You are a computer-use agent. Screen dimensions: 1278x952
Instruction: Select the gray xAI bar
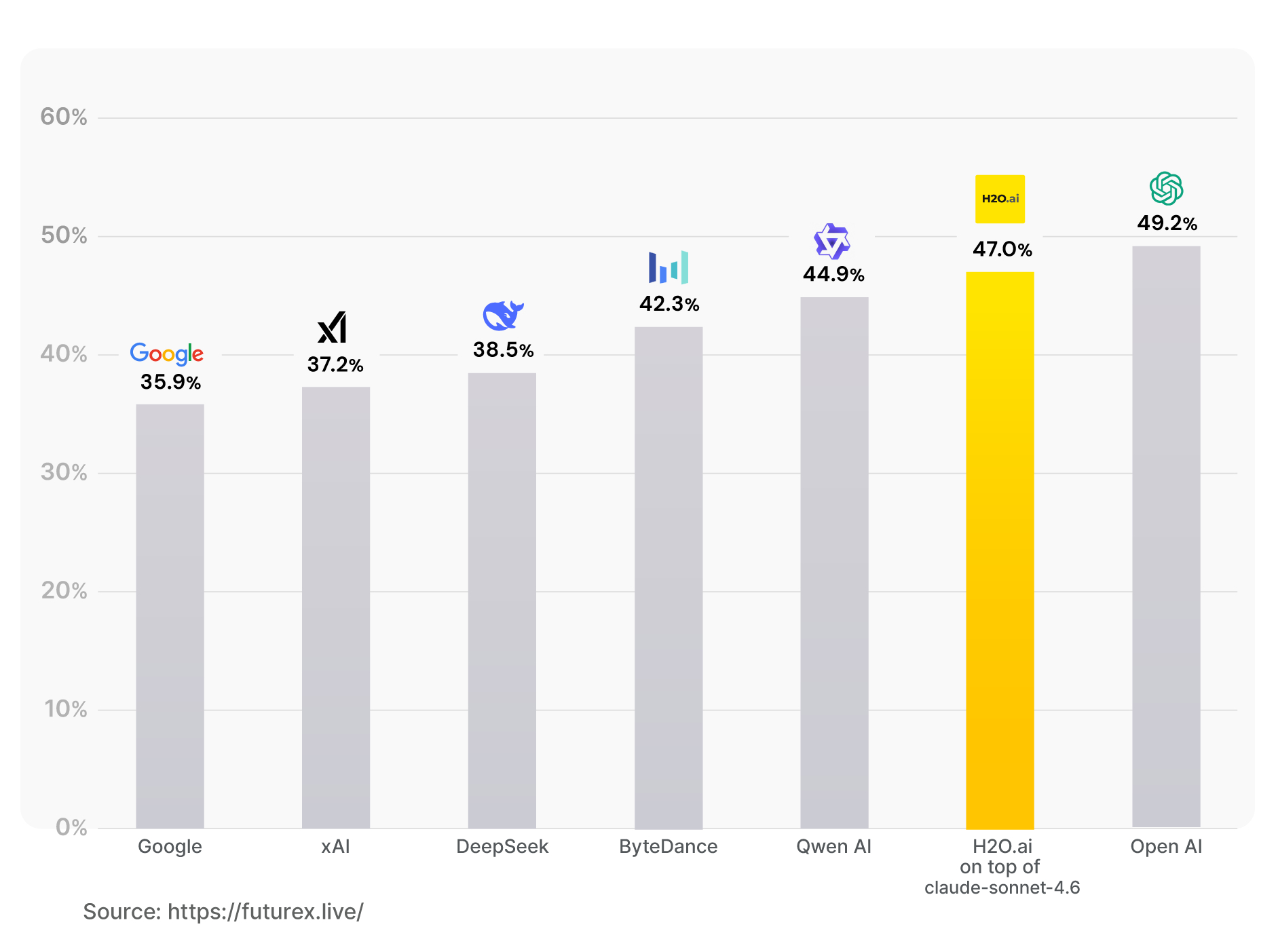click(336, 607)
